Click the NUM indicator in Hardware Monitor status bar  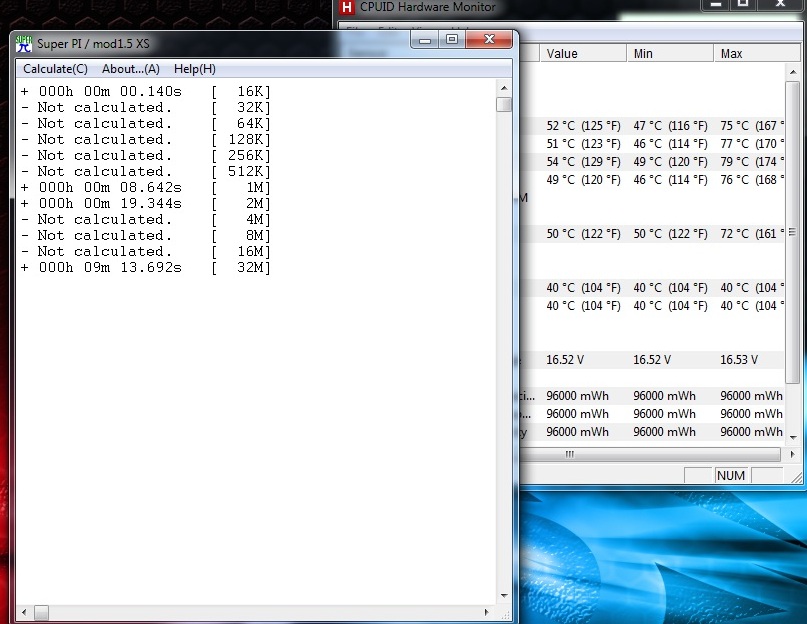coord(731,475)
